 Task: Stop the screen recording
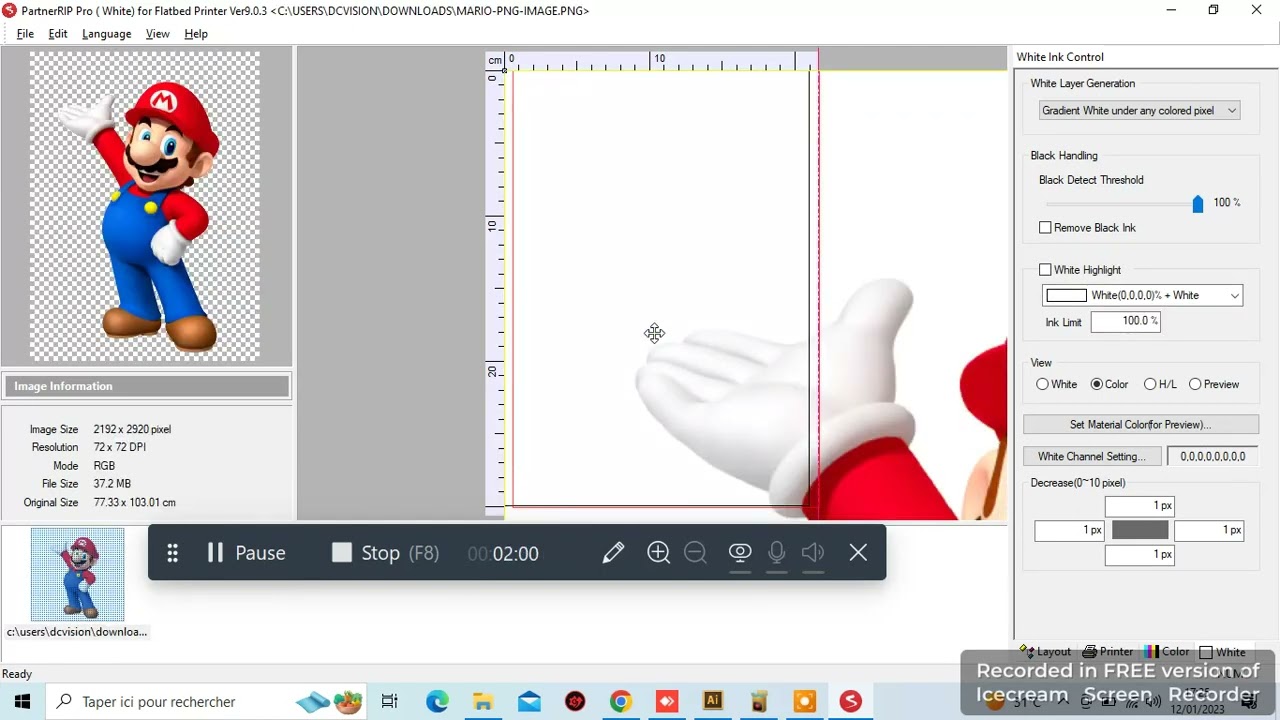(385, 553)
